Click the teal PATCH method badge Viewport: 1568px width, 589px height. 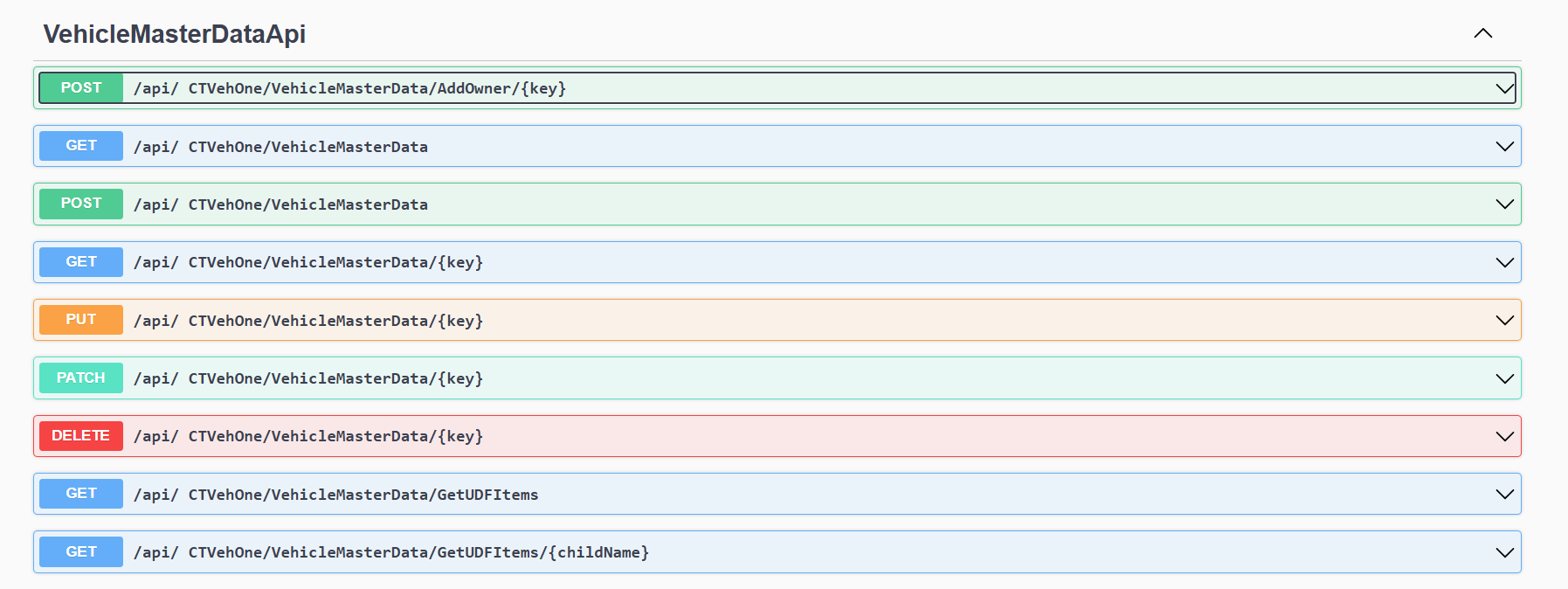point(81,378)
